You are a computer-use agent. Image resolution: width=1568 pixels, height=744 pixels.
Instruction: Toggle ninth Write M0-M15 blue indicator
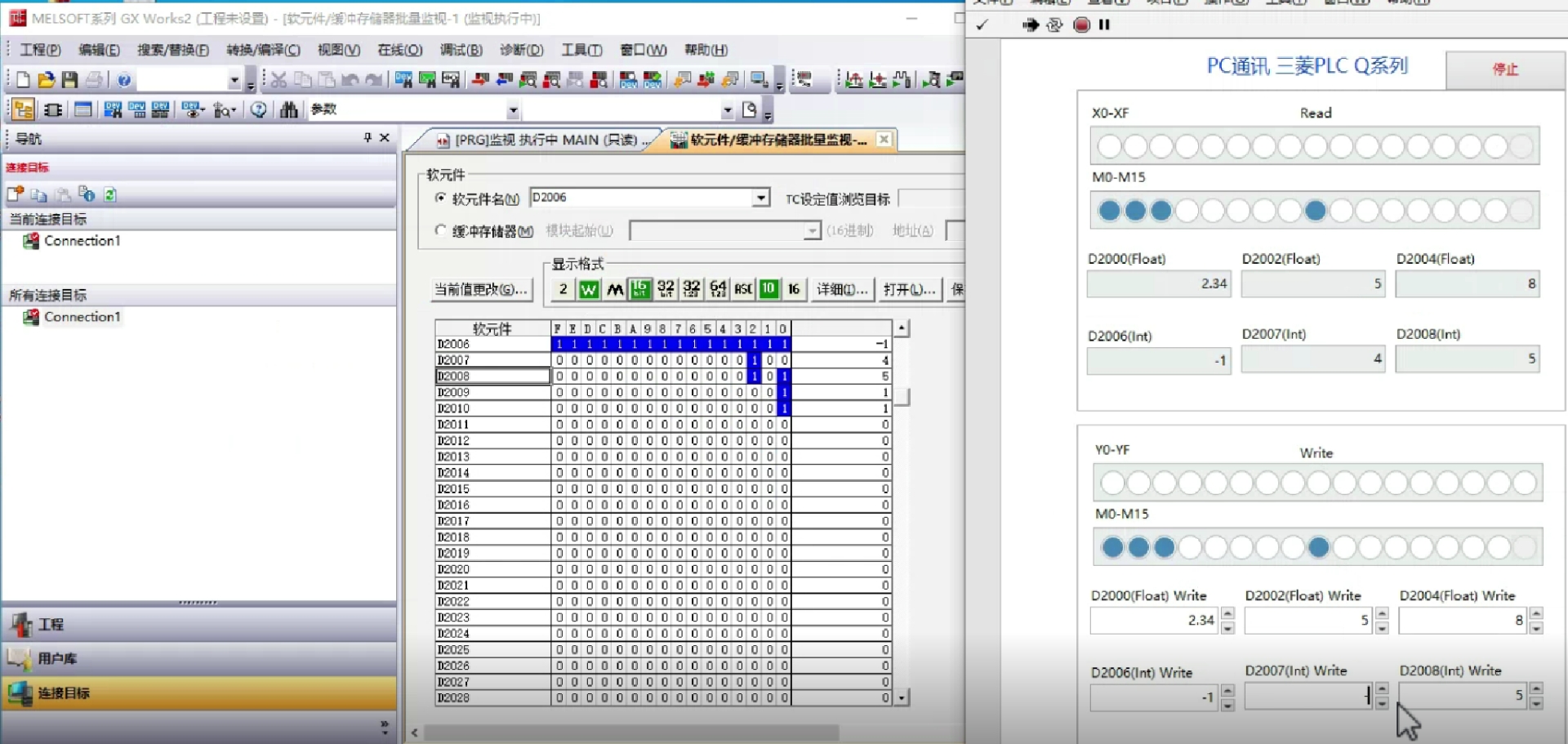pyautogui.click(x=1318, y=547)
